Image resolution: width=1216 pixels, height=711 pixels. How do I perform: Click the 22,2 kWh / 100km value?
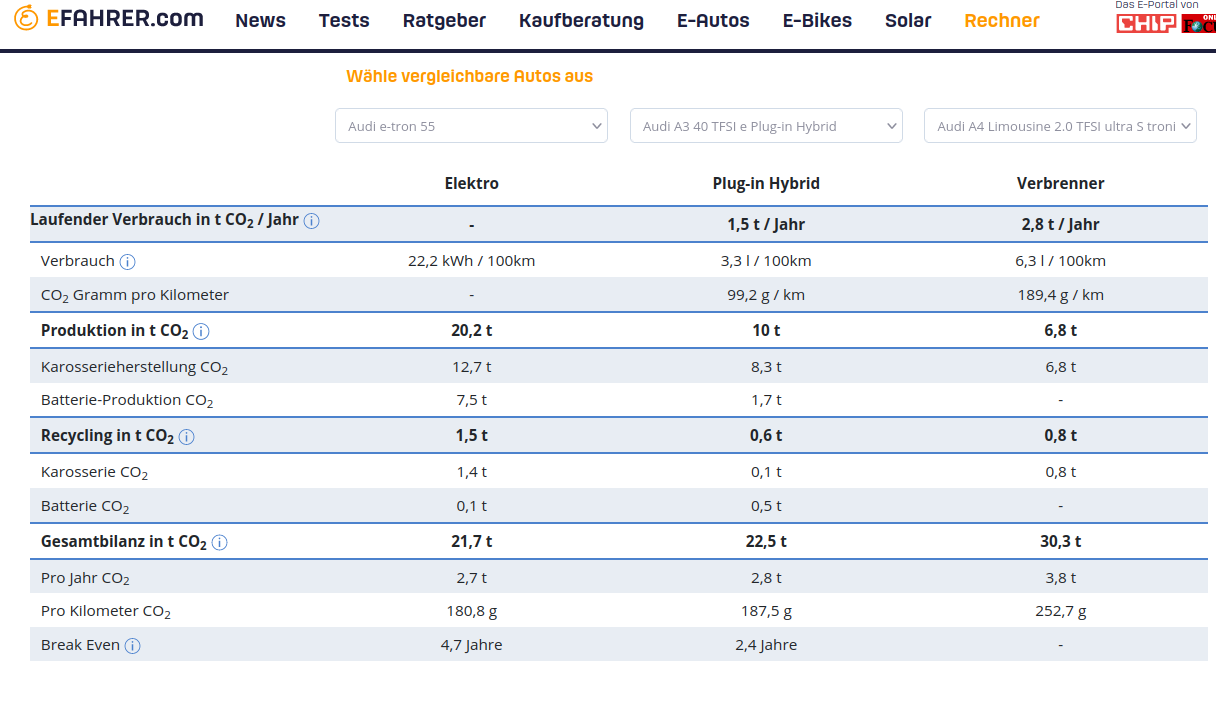(472, 261)
